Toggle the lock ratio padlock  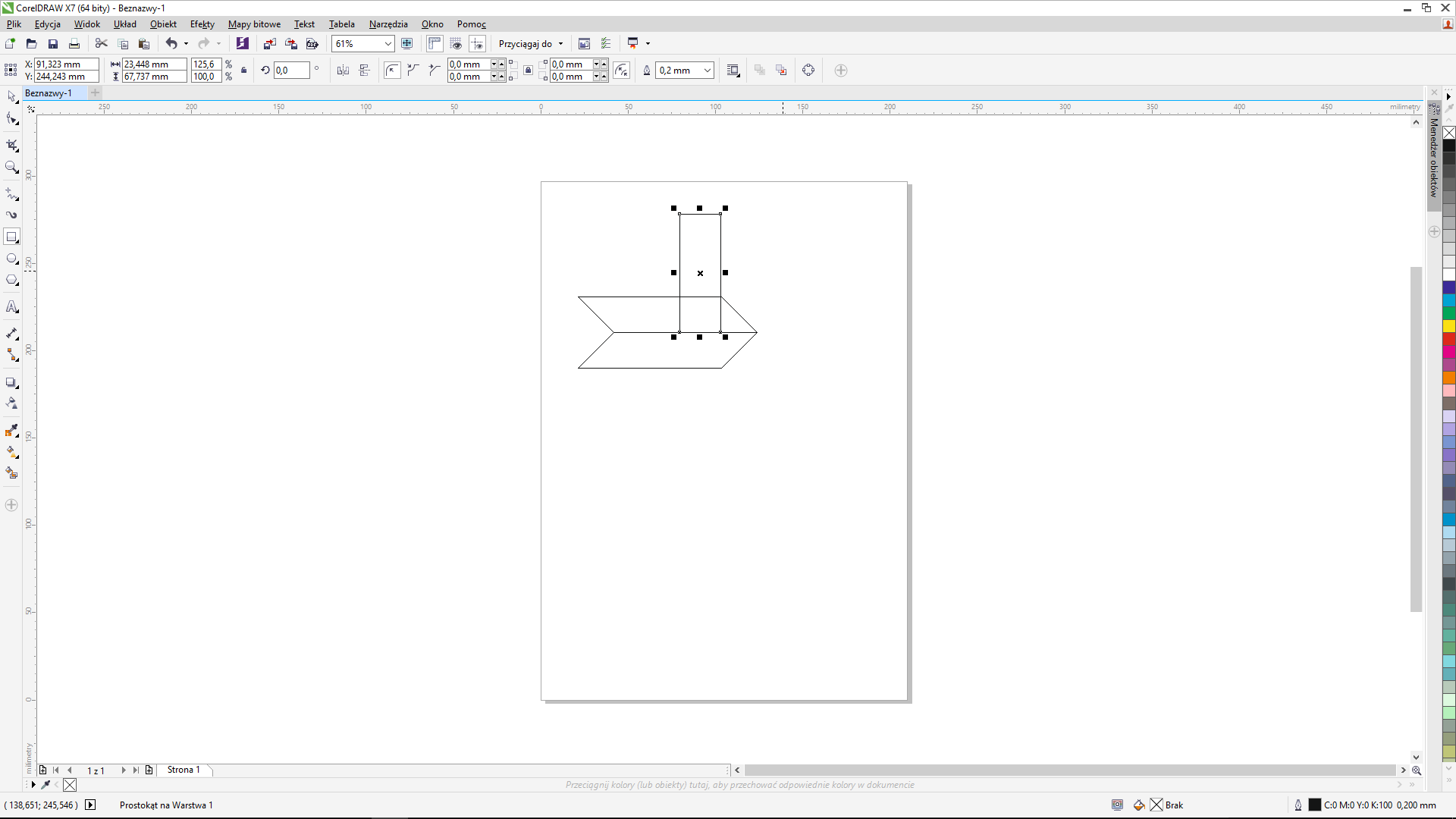pos(243,71)
